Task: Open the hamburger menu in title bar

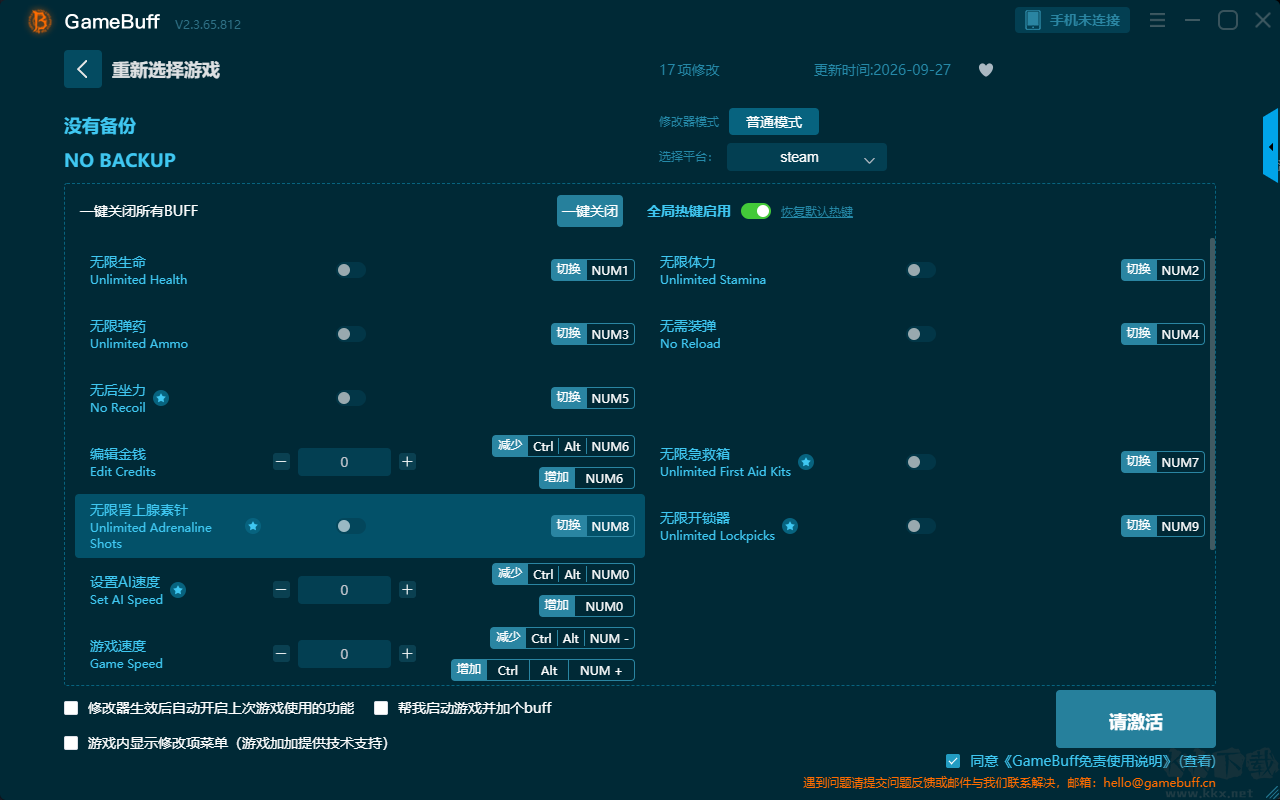Action: (x=1157, y=20)
